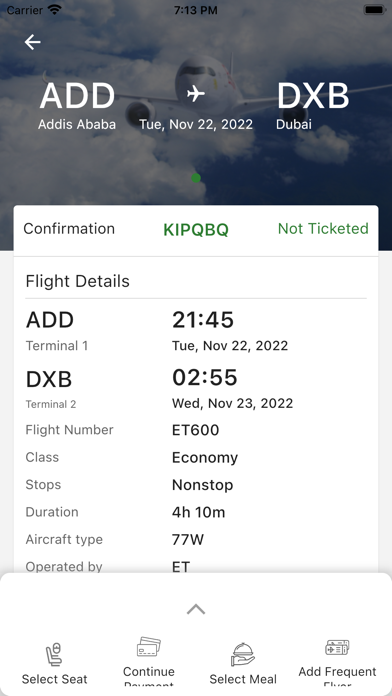This screenshot has width=392, height=696.
Task: Tap the back arrow icon
Action: (x=32, y=42)
